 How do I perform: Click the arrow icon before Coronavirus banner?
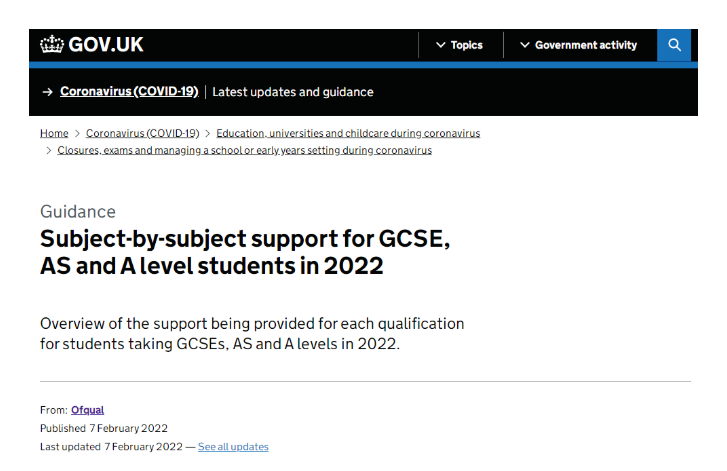click(47, 92)
